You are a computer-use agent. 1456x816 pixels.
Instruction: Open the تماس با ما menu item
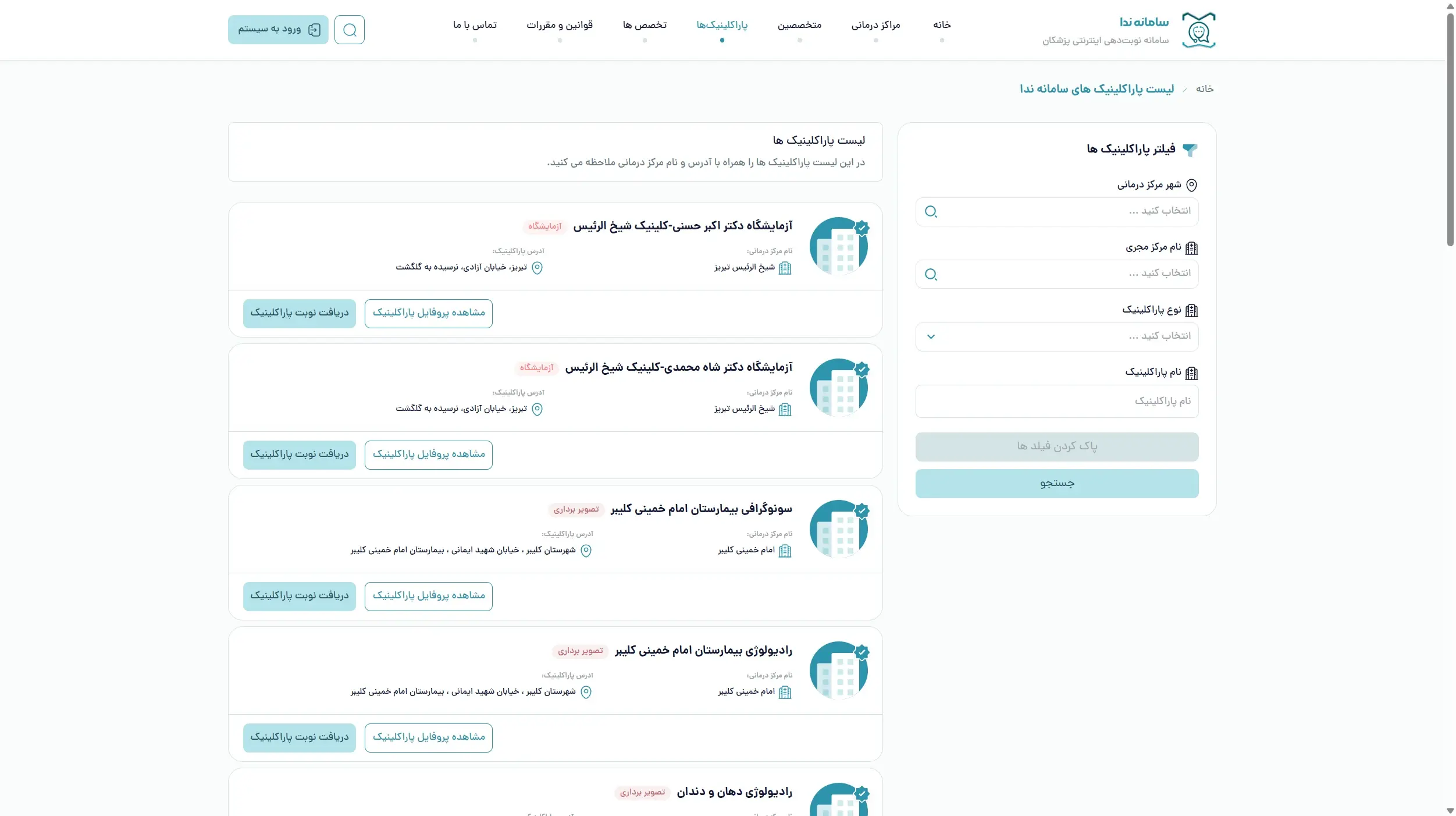[475, 25]
